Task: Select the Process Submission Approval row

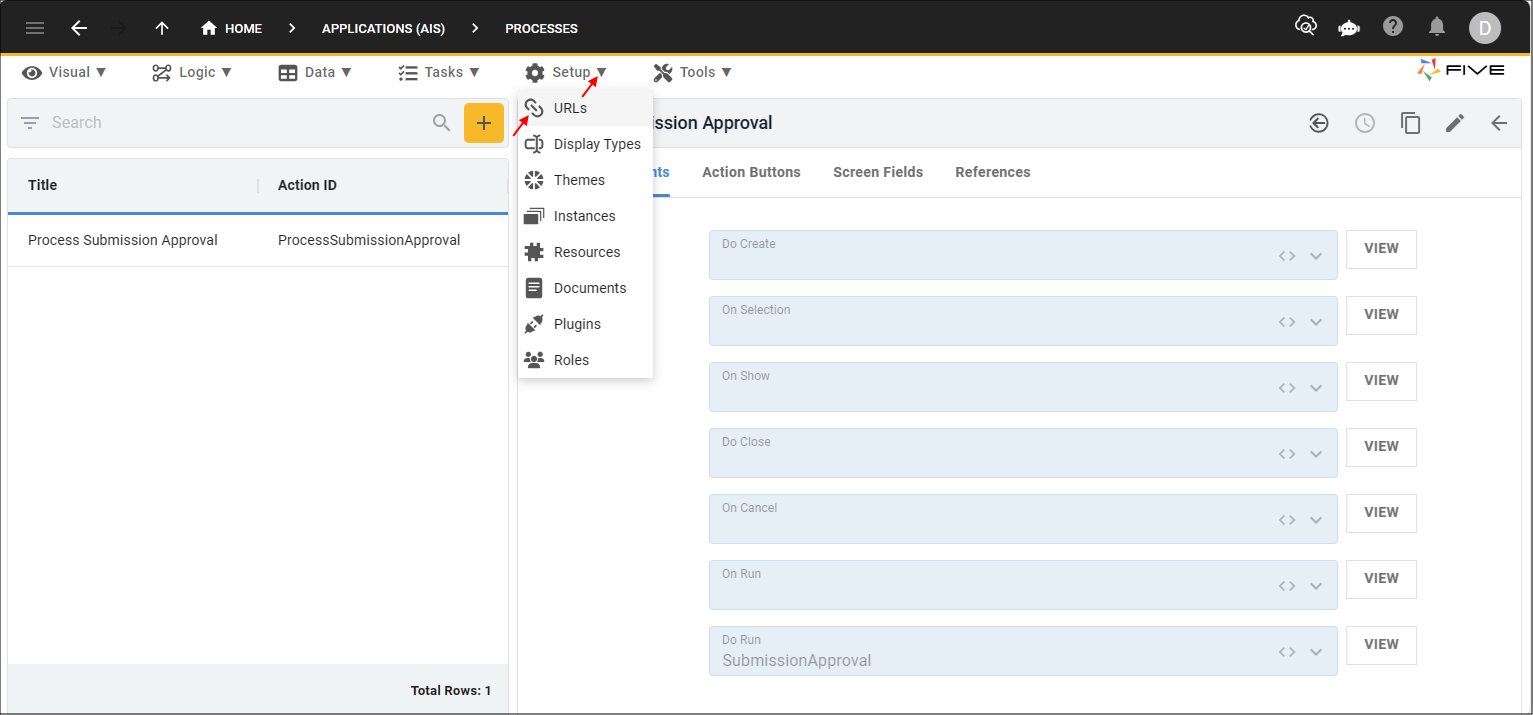Action: [123, 240]
